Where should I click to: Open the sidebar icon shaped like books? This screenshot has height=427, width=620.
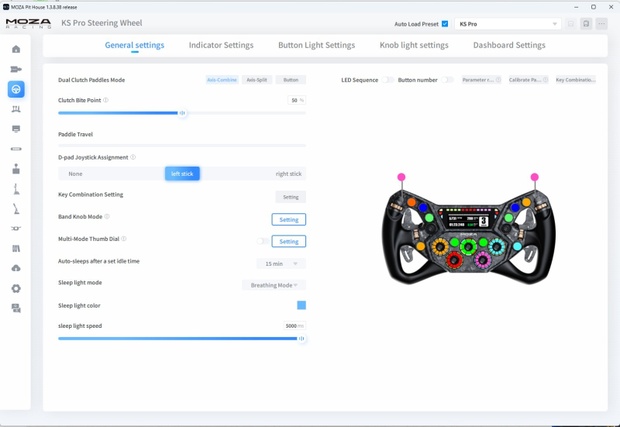pos(16,248)
